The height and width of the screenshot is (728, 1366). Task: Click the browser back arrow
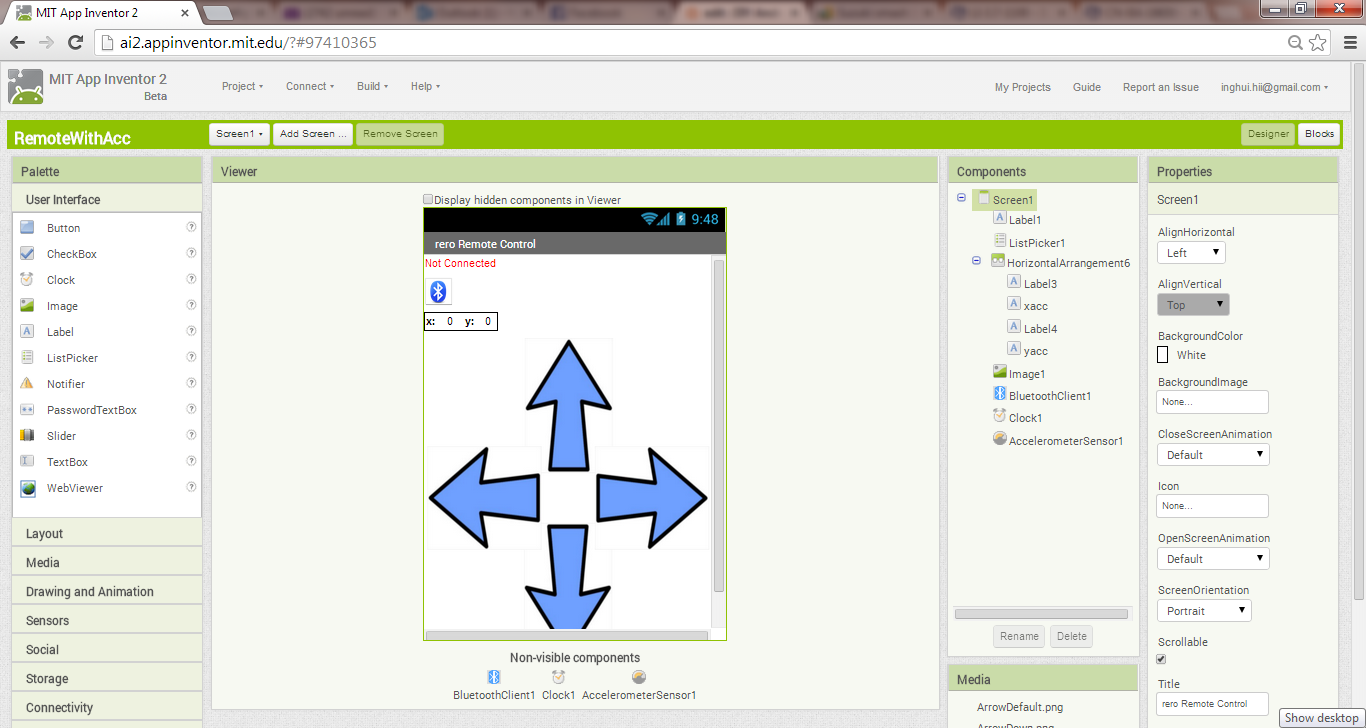pos(17,42)
